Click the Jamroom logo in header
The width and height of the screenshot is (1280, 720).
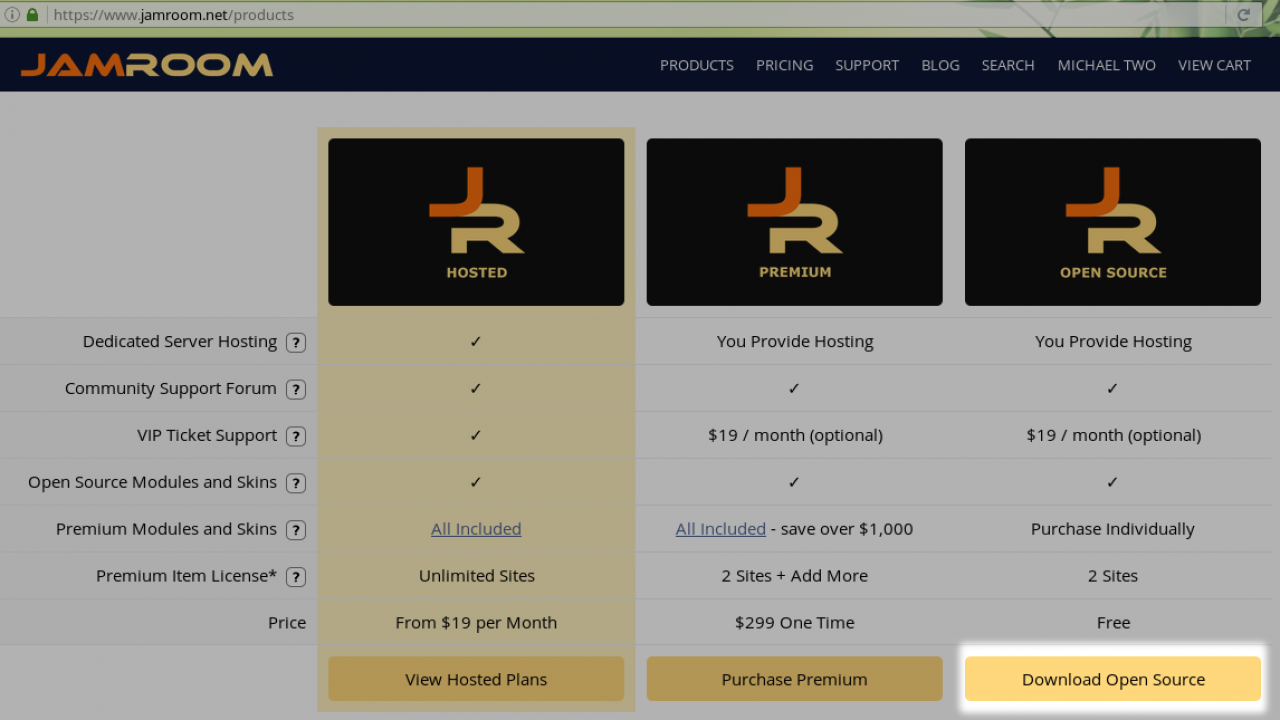pyautogui.click(x=147, y=65)
